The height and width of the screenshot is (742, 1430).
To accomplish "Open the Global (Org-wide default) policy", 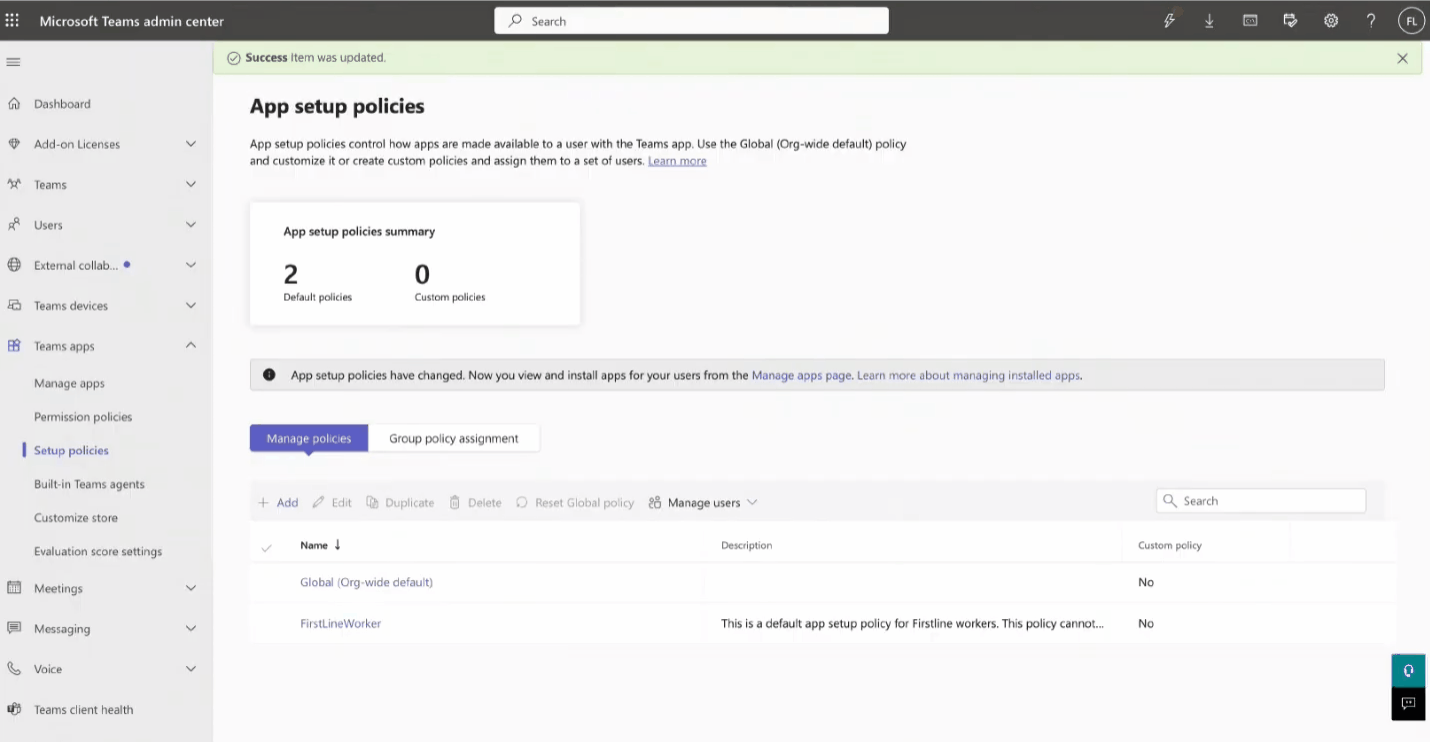I will pyautogui.click(x=366, y=582).
